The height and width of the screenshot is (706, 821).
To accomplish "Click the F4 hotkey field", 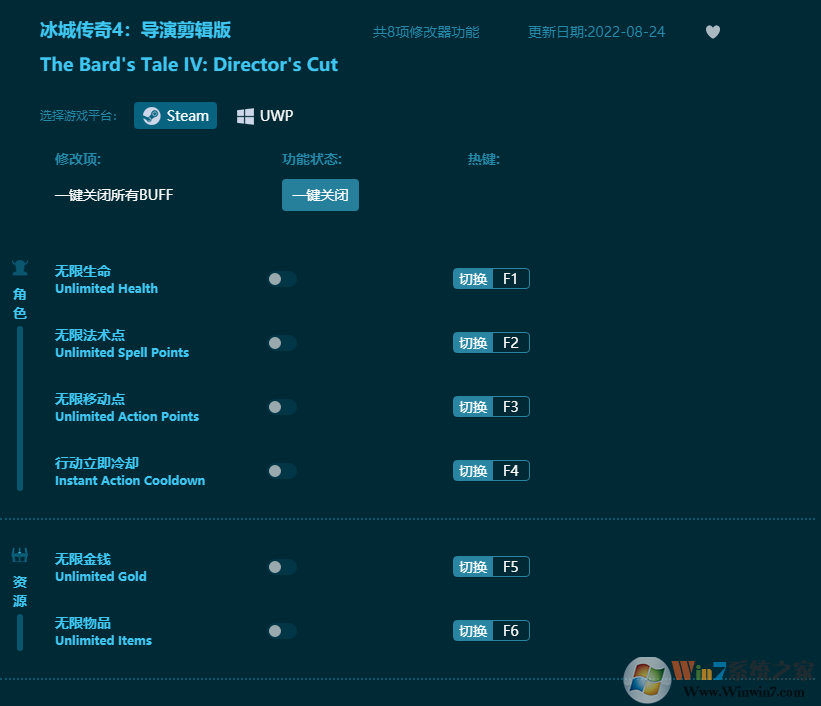I will tap(511, 470).
